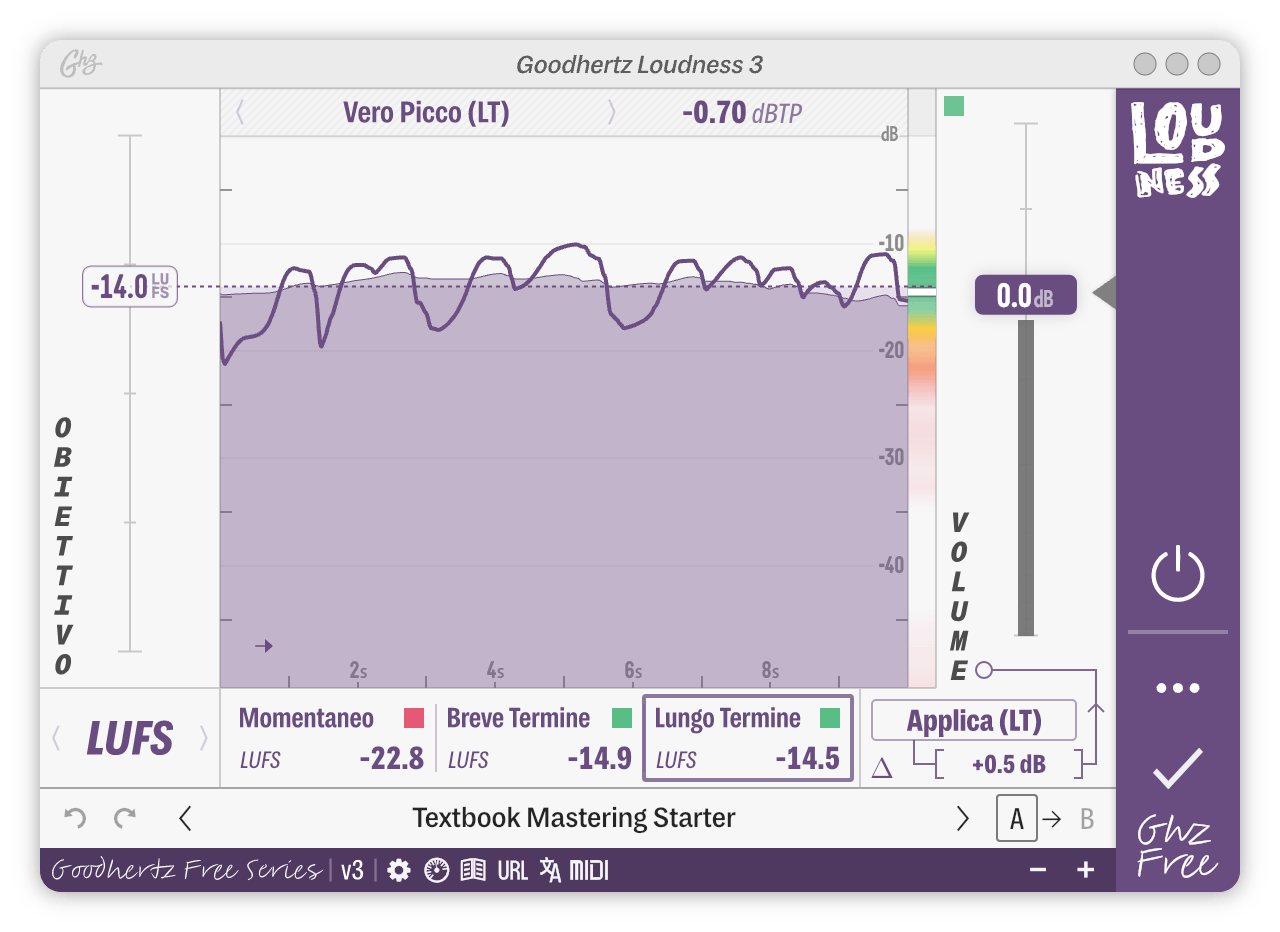Click the Goodhertz Free Series label
This screenshot has height=932, width=1280.
tap(186, 870)
